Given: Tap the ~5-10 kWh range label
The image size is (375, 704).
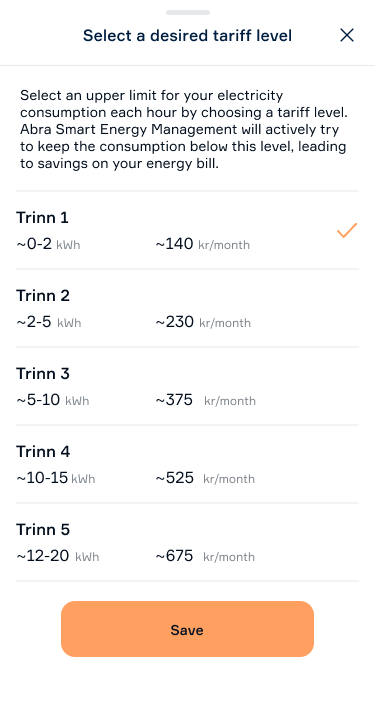Looking at the screenshot, I should point(53,400).
